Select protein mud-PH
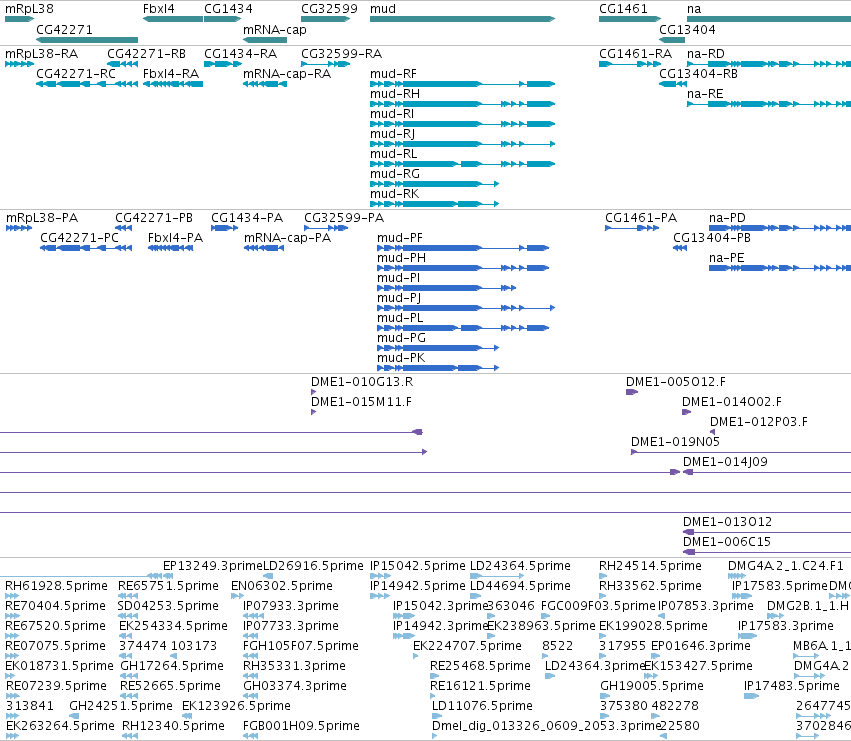This screenshot has width=851, height=741. [x=463, y=268]
